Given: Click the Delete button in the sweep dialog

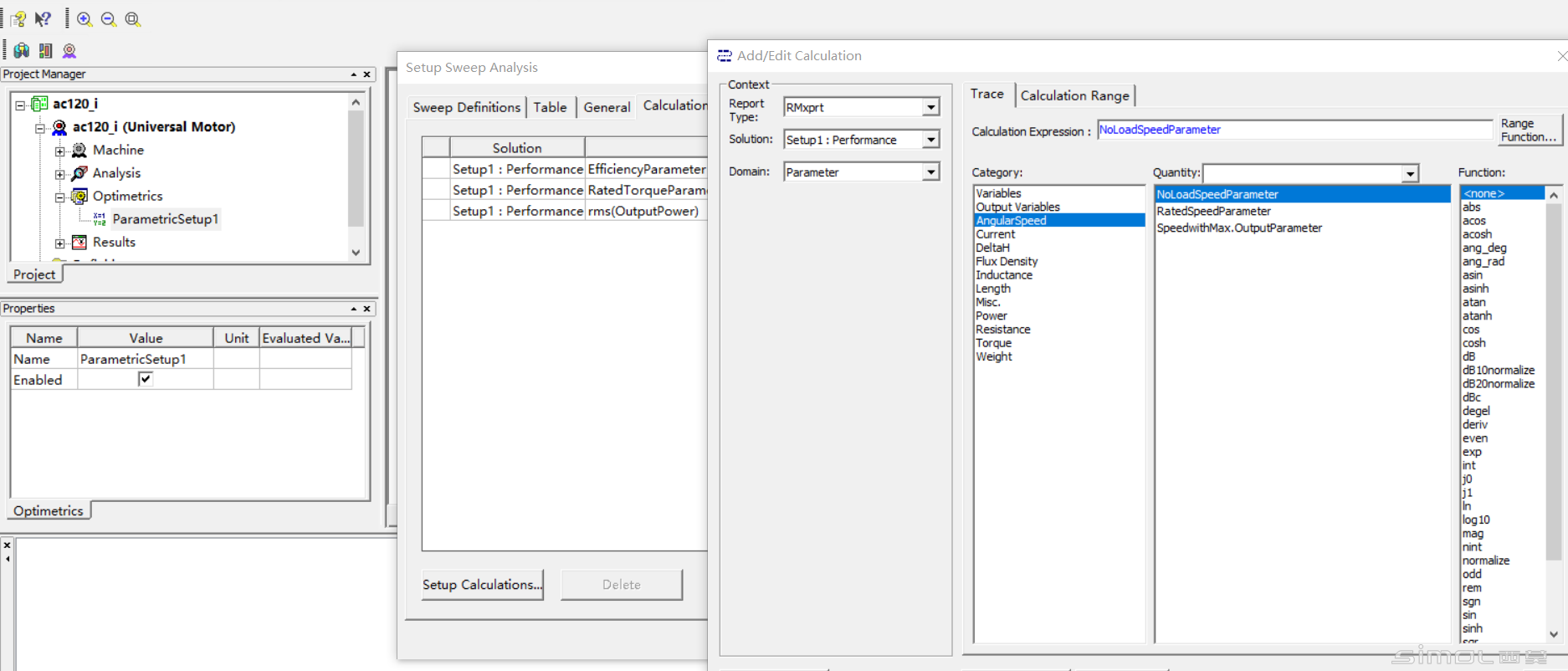Looking at the screenshot, I should pos(622,584).
